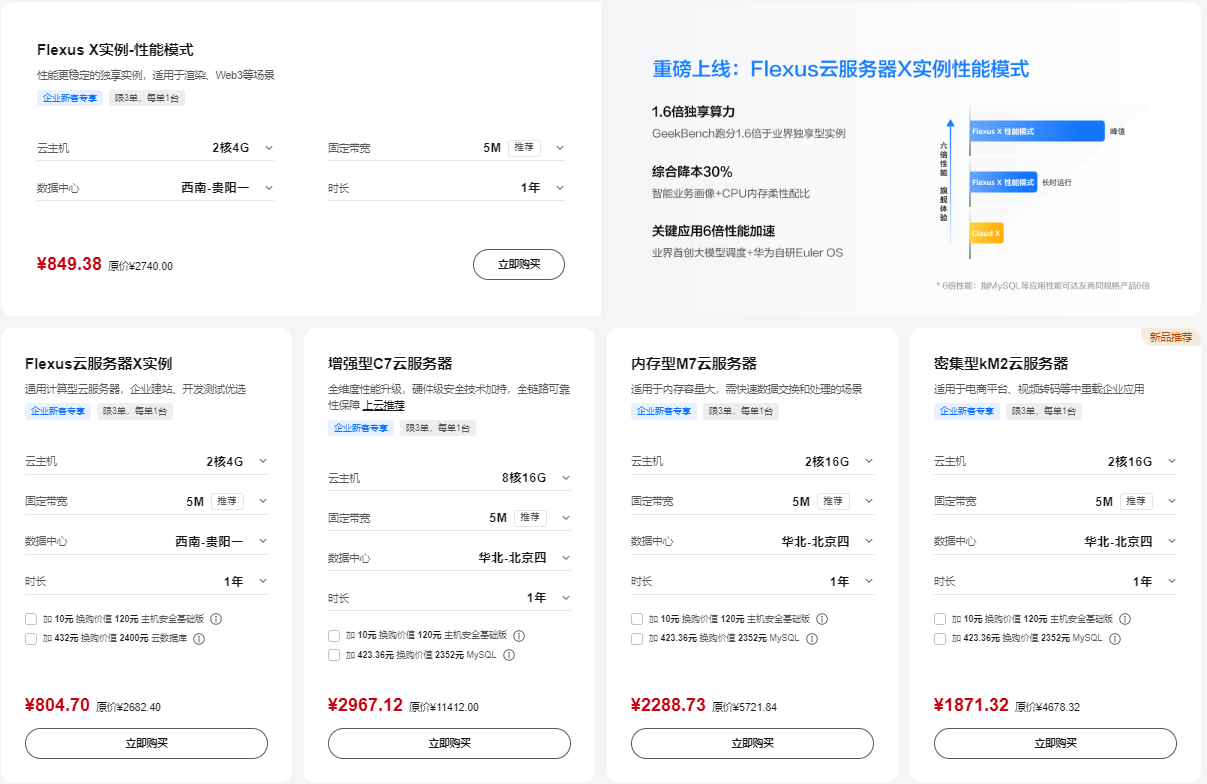Click price ¥804.70 in Flexus云服务器X实例 card
Image resolution: width=1207 pixels, height=784 pixels.
click(57, 705)
